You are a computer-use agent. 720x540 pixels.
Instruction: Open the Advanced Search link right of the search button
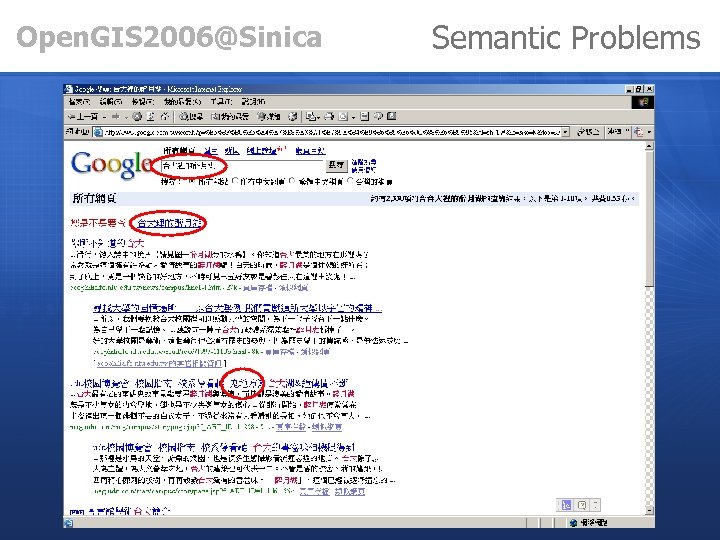(364, 162)
